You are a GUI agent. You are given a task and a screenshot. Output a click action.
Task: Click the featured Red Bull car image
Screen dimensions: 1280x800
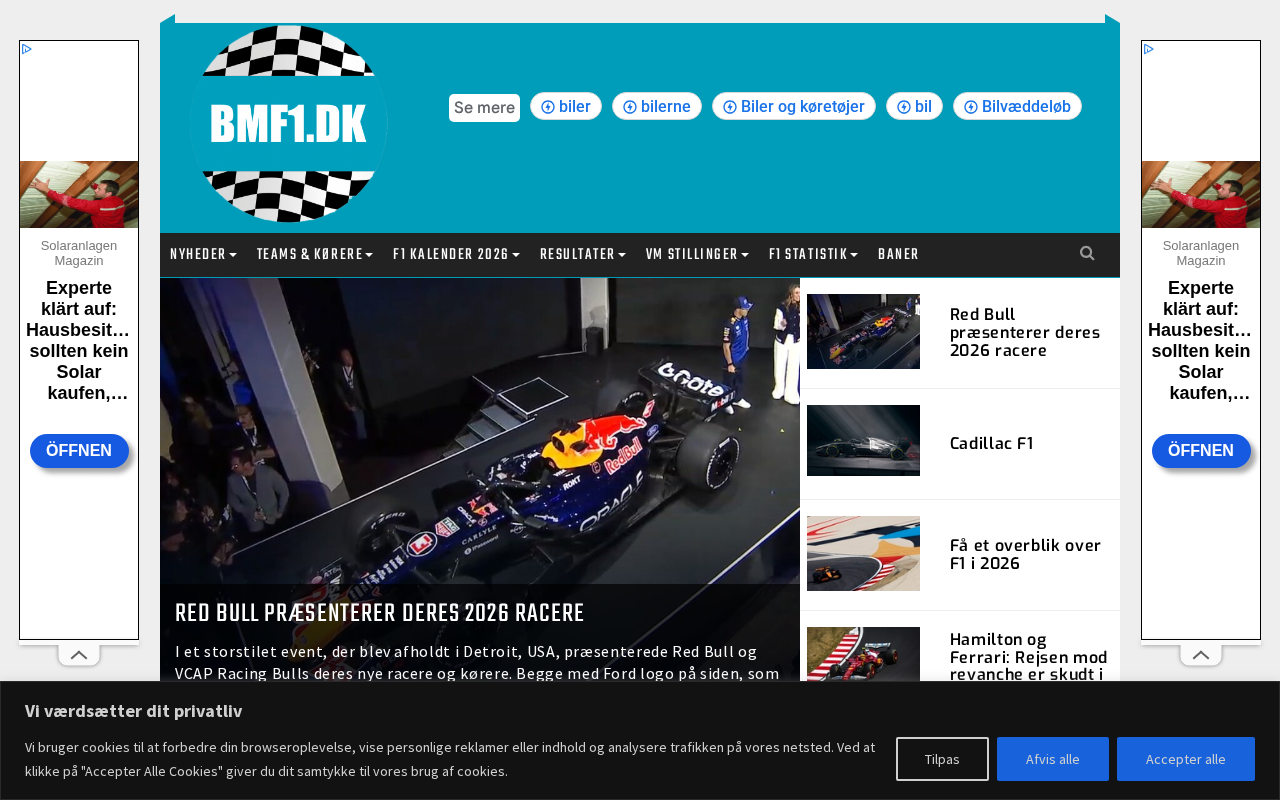click(x=480, y=430)
